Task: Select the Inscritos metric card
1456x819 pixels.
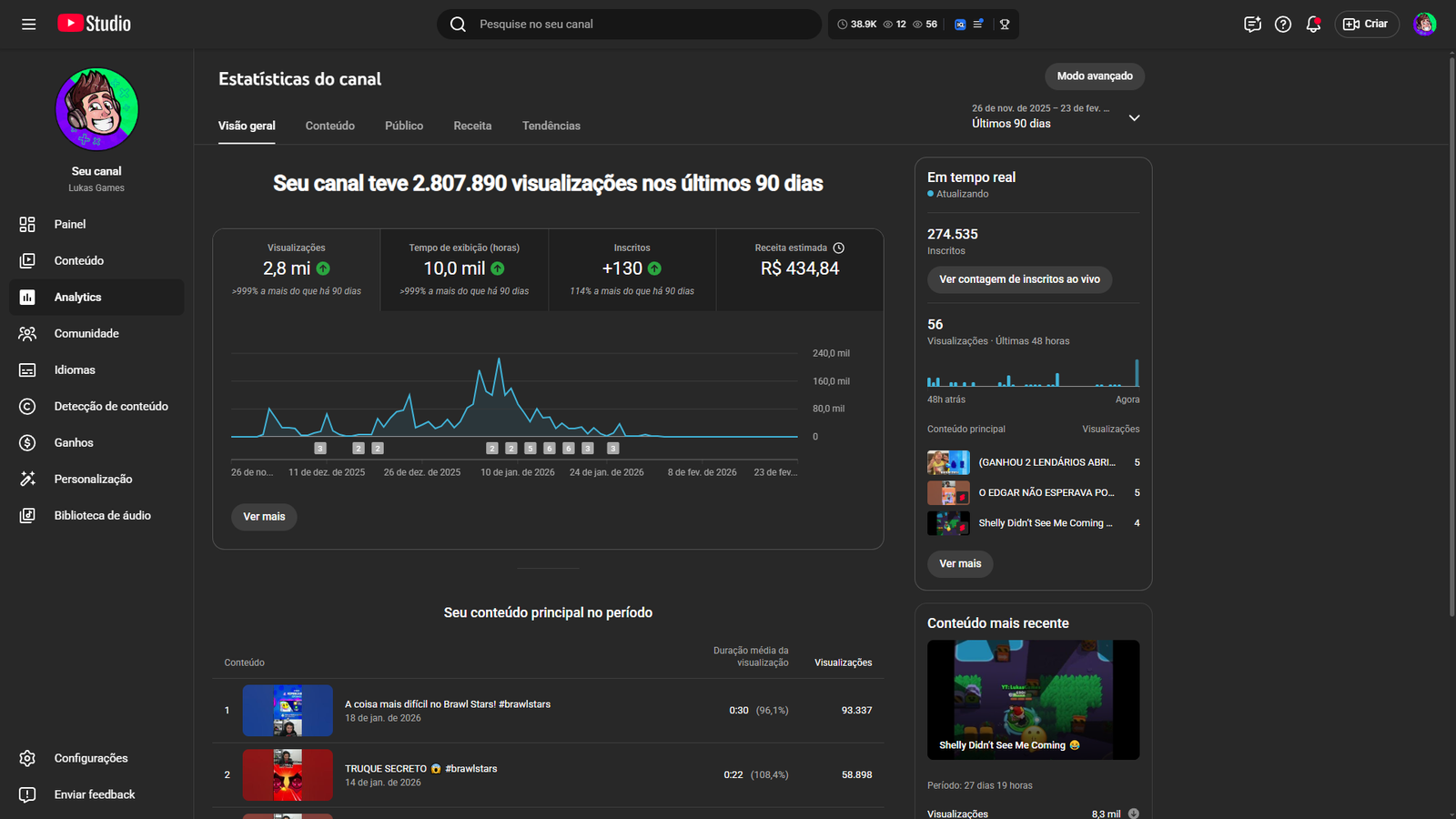Action: click(x=632, y=269)
